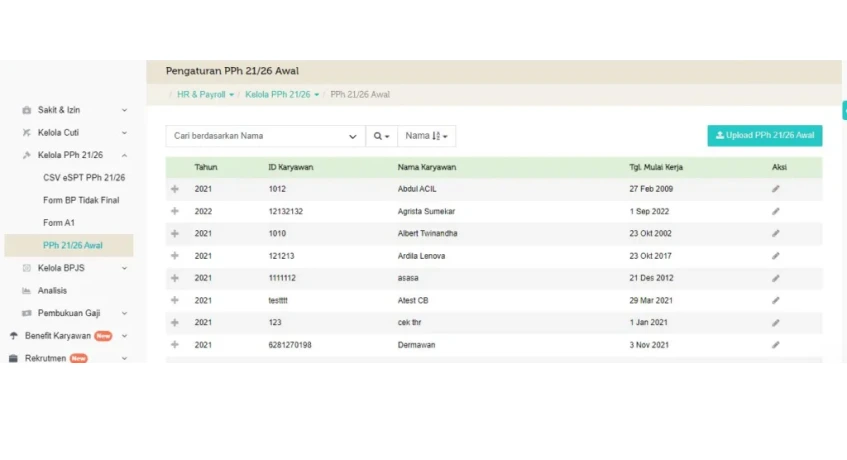Click employee ID 12132132 cell
This screenshot has width=847, height=460.
point(286,212)
